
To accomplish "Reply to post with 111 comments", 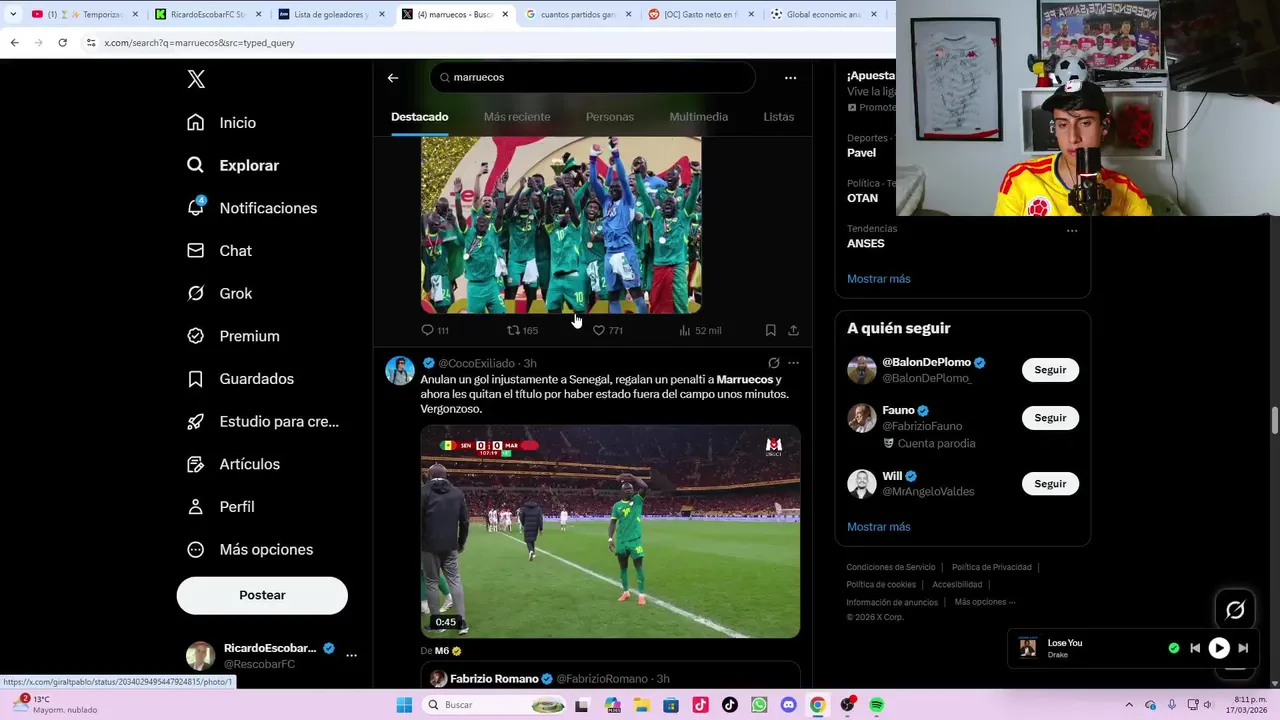I will 435,330.
